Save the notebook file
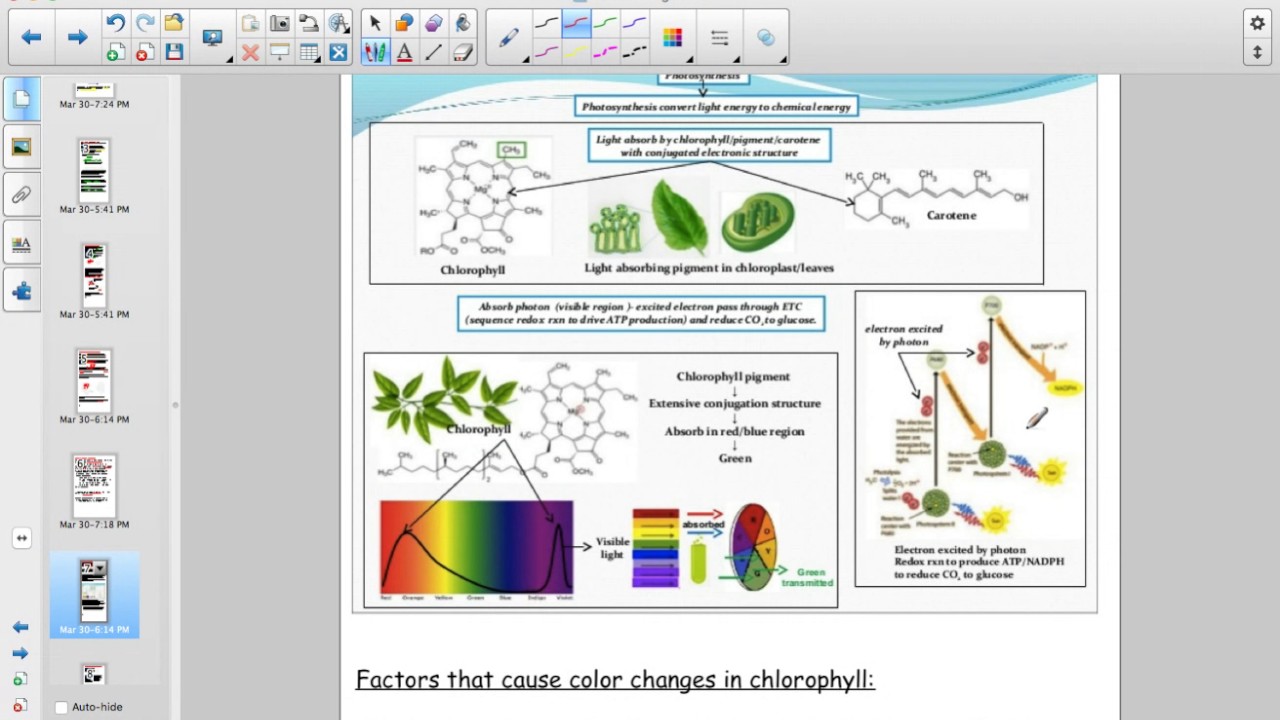The image size is (1280, 720). click(175, 52)
